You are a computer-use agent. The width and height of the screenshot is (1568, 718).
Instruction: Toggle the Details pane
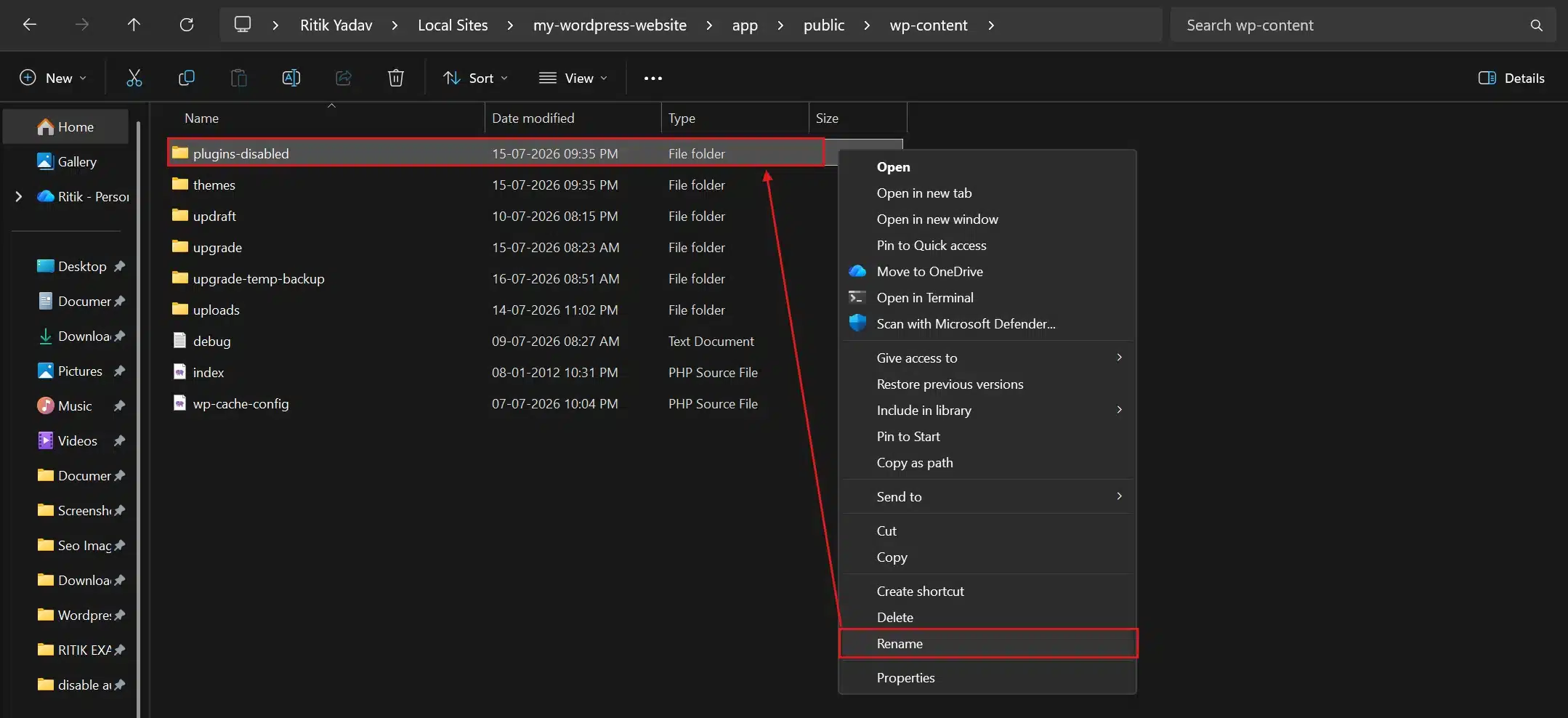[1511, 78]
